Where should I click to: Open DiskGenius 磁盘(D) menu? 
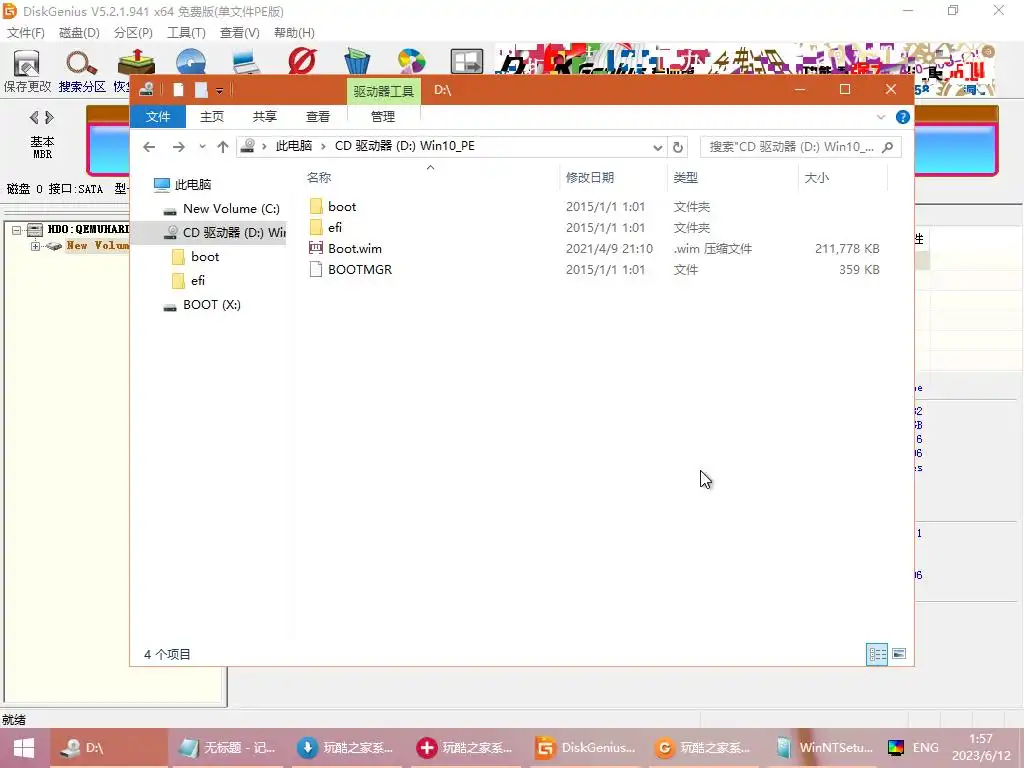79,33
